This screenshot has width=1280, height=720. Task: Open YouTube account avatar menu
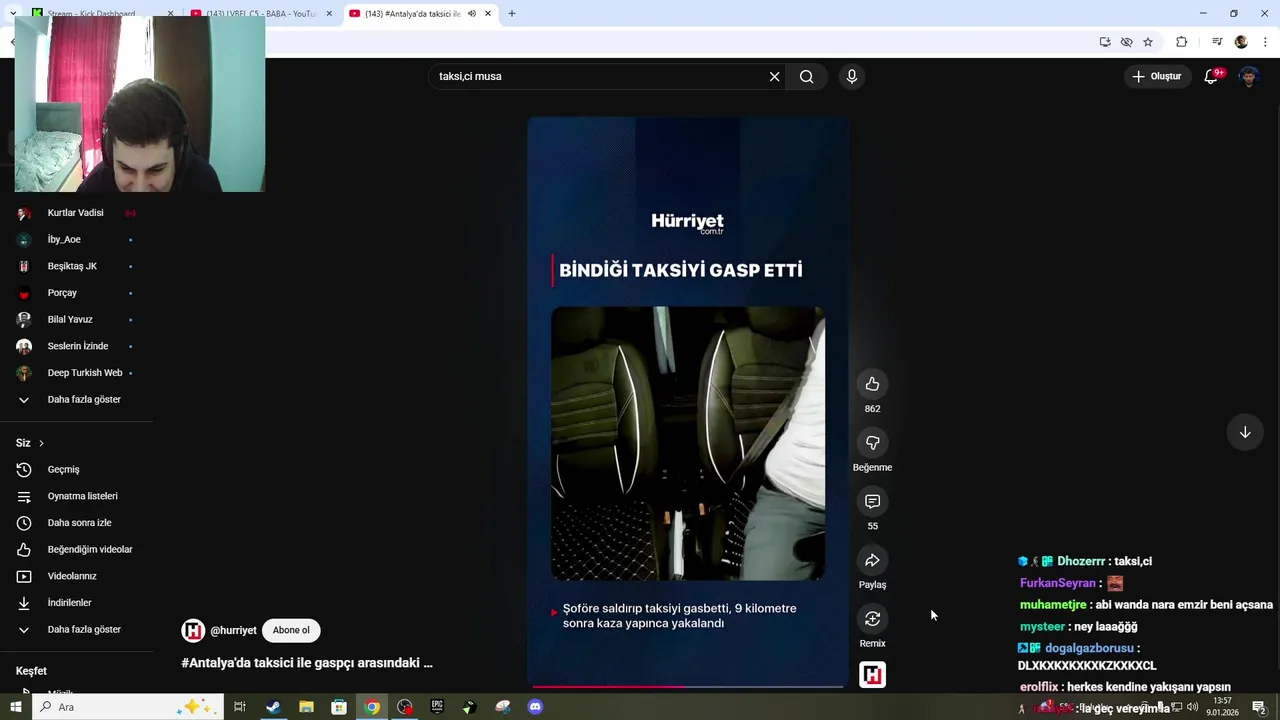point(1249,76)
